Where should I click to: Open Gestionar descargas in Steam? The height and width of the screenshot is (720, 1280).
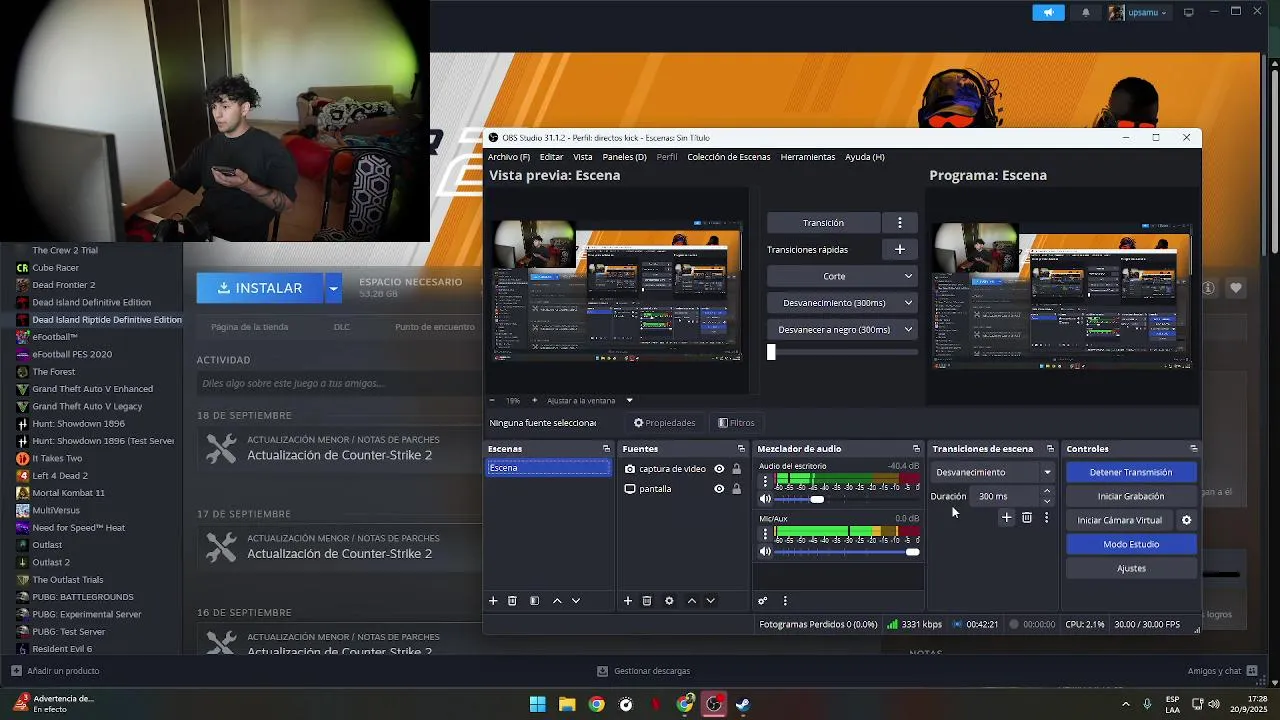point(643,671)
